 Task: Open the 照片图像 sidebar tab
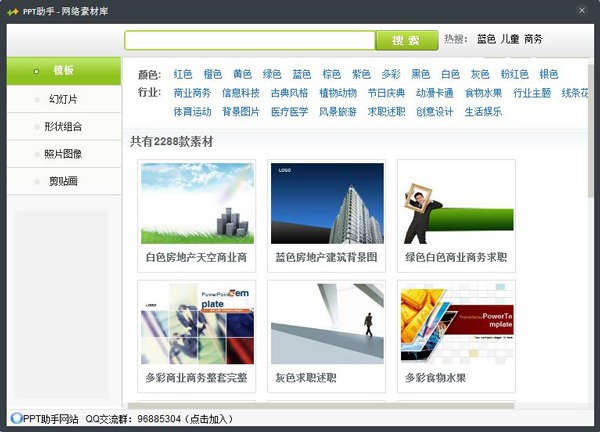(x=64, y=154)
